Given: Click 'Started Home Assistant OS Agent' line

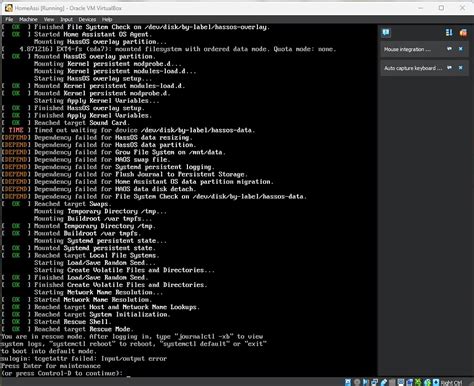Looking at the screenshot, I should pos(77,34).
